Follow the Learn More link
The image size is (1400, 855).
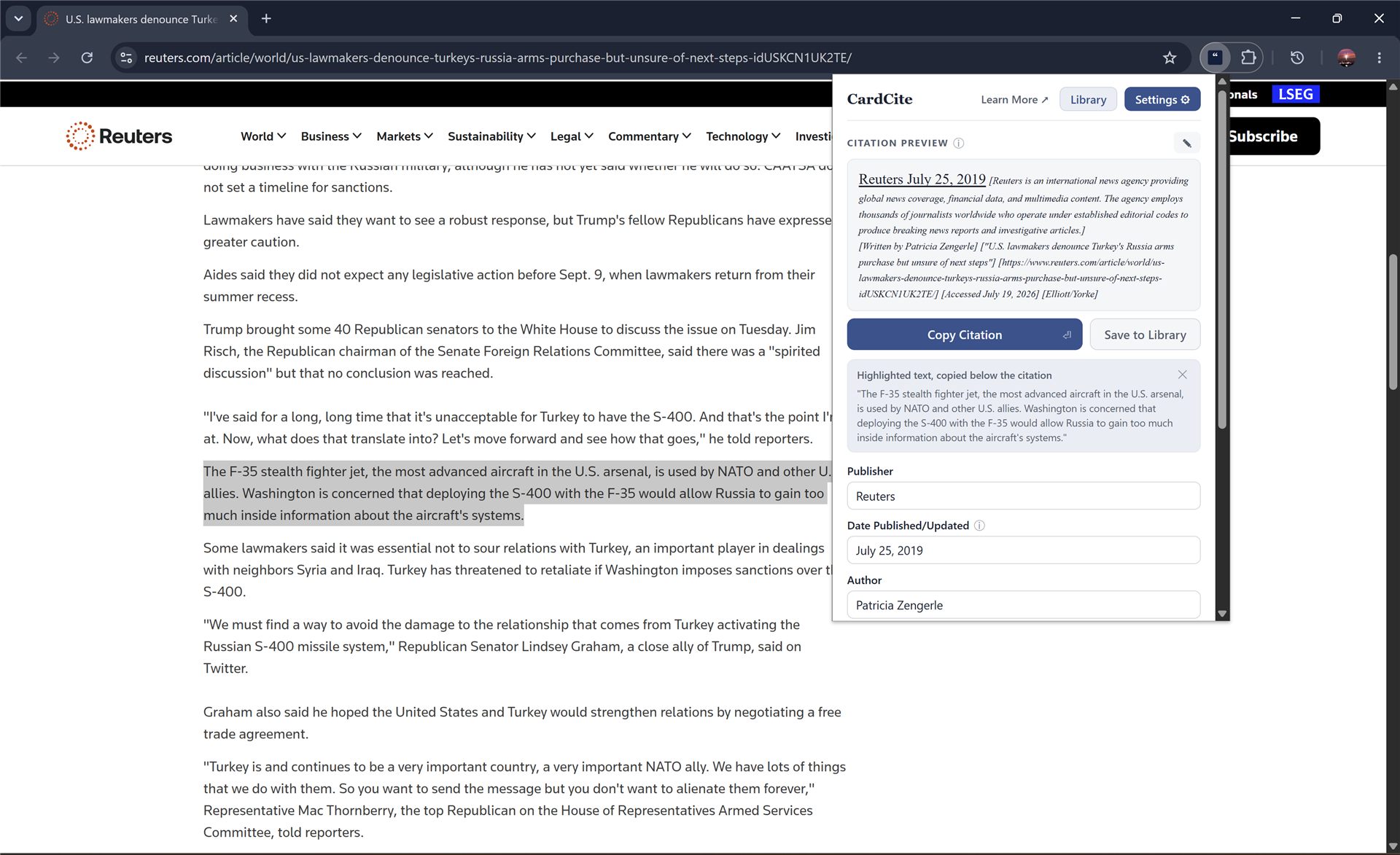(x=1014, y=99)
